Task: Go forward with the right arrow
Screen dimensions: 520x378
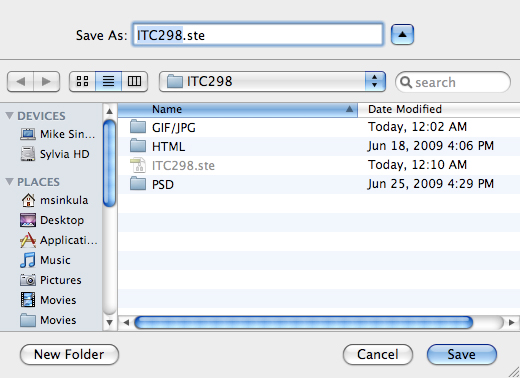Action: (x=46, y=81)
